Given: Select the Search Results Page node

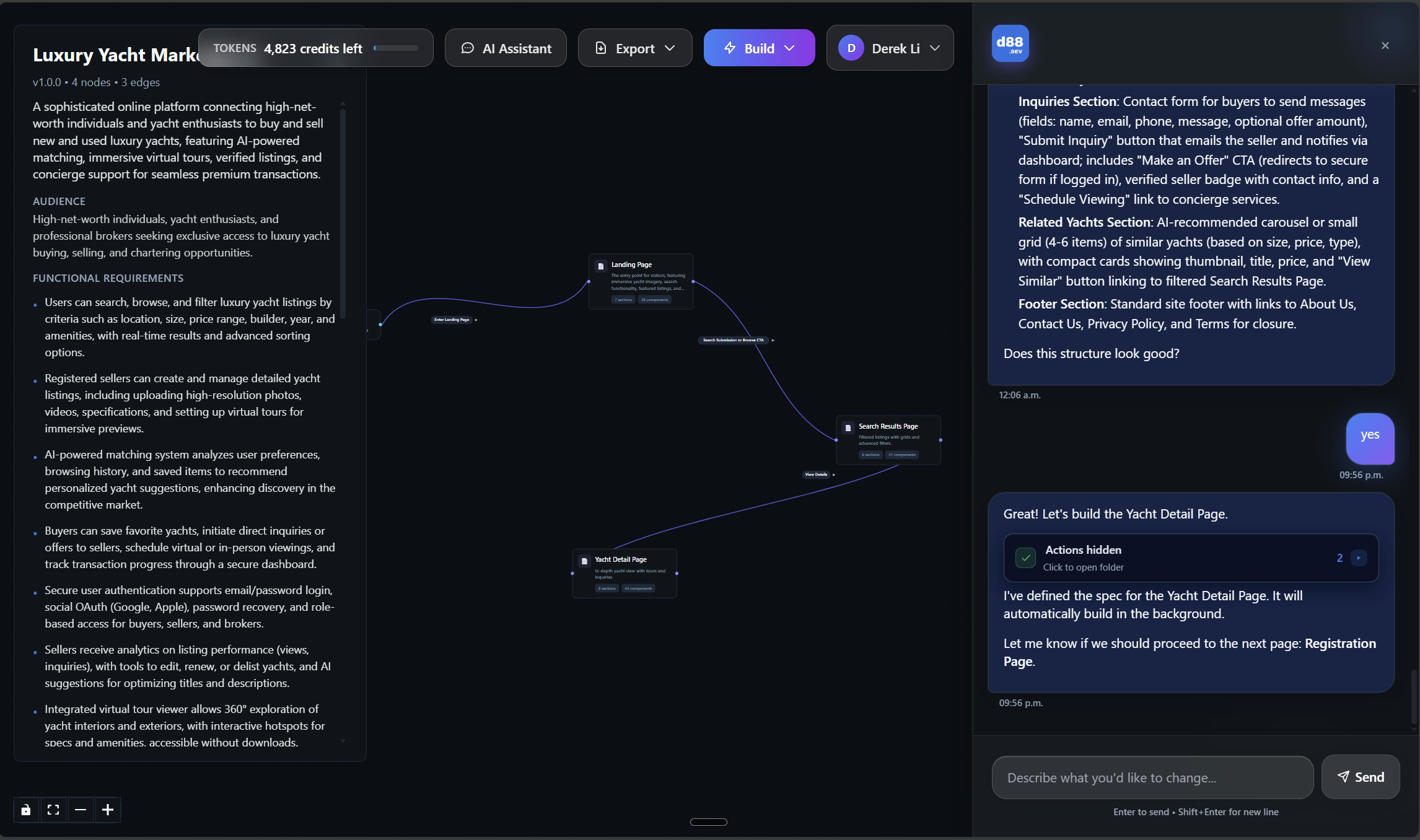Looking at the screenshot, I should click(888, 439).
